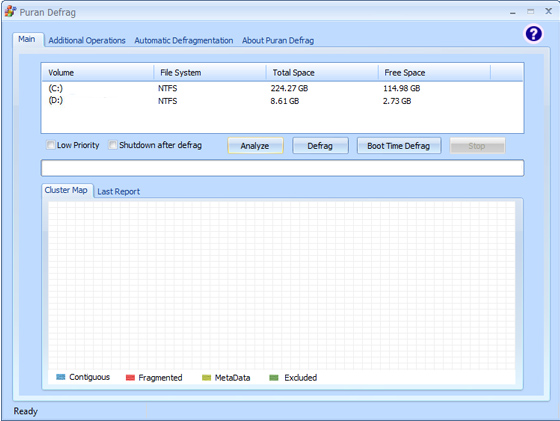Close the Puran Defrag window
The image size is (560, 421).
point(549,11)
